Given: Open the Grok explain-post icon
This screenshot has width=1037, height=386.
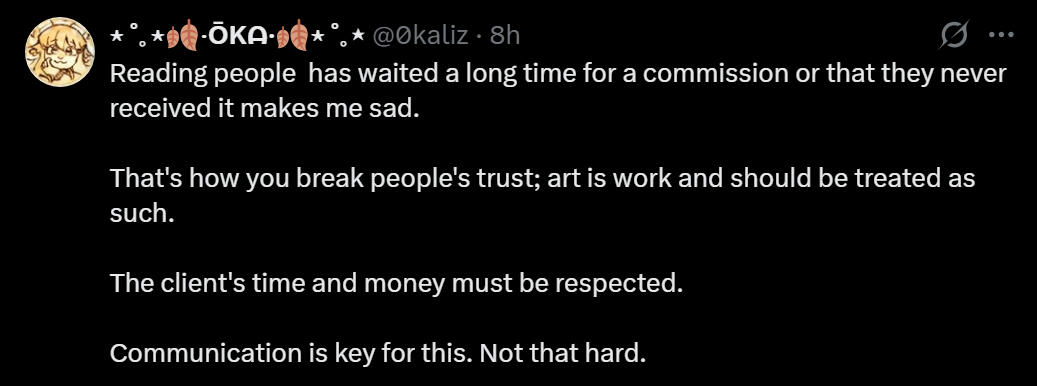Looking at the screenshot, I should pos(954,34).
